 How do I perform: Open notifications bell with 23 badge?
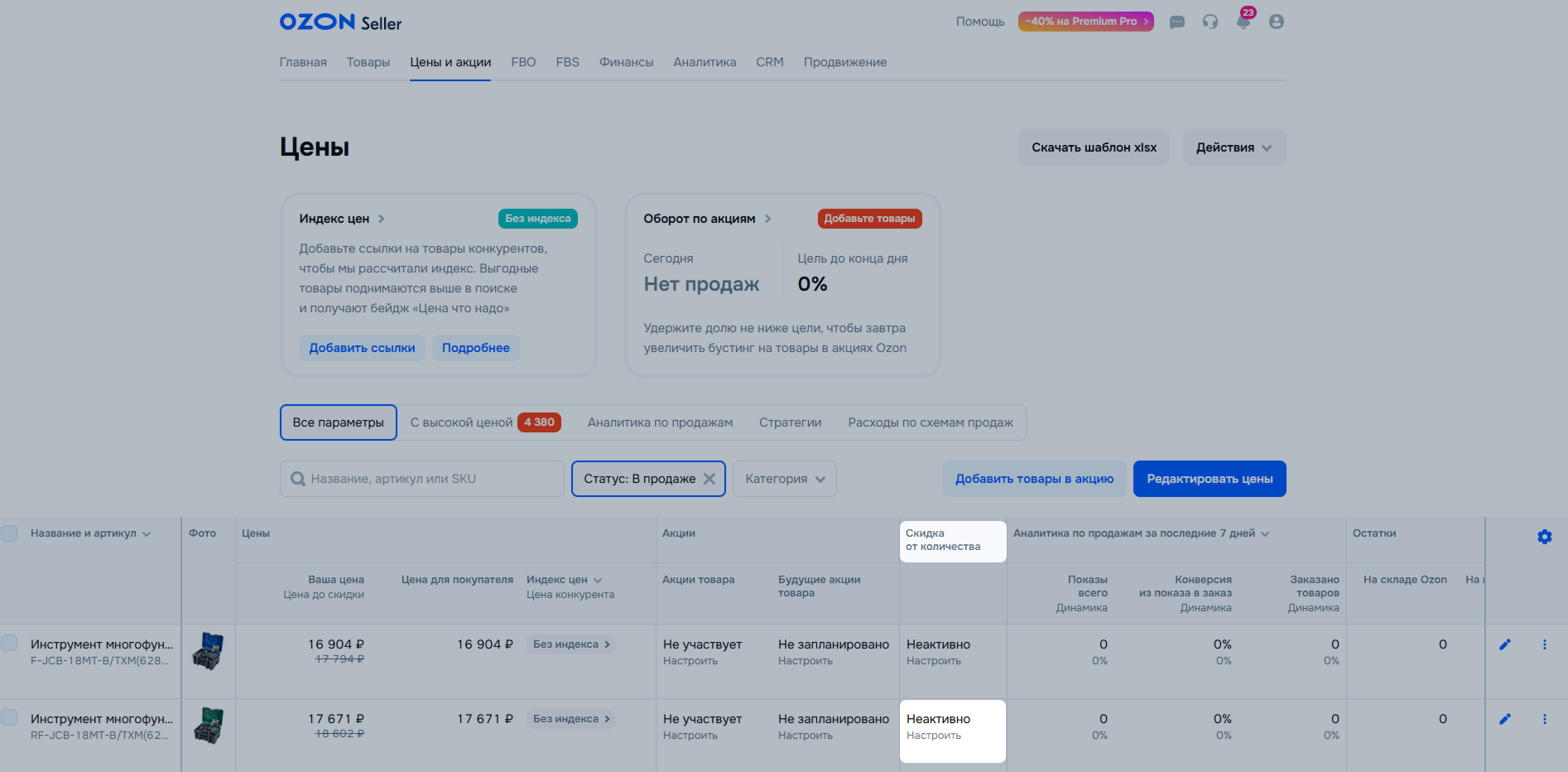tap(1243, 22)
